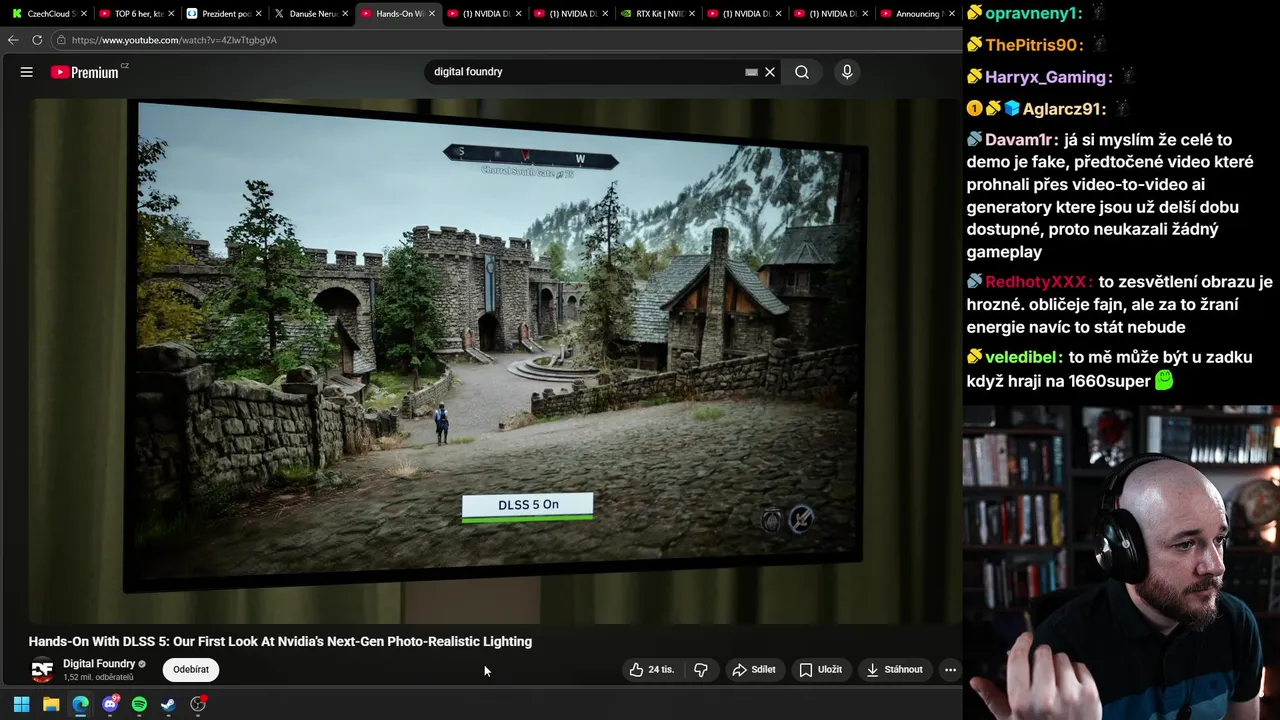Click the site info padlock icon
Image resolution: width=1280 pixels, height=720 pixels.
pos(61,40)
